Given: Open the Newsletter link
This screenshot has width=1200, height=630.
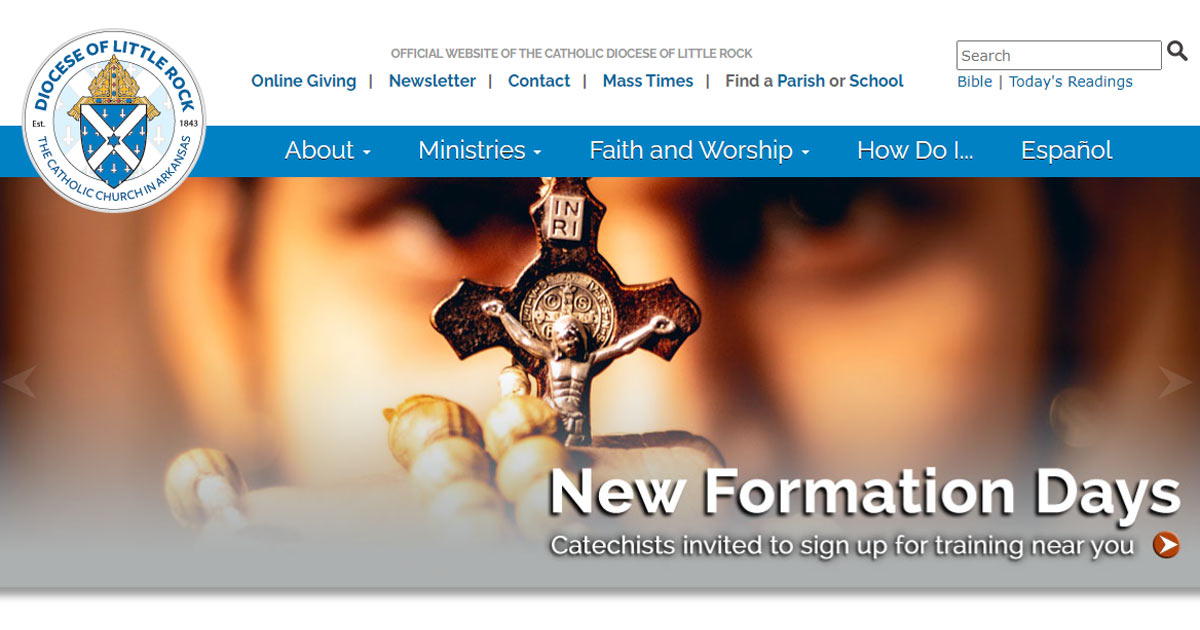Looking at the screenshot, I should click(432, 81).
